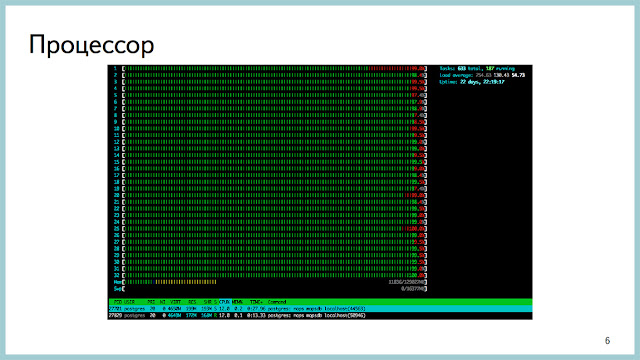Sort by the MEM% column header
This screenshot has height=360, width=640.
click(237, 302)
